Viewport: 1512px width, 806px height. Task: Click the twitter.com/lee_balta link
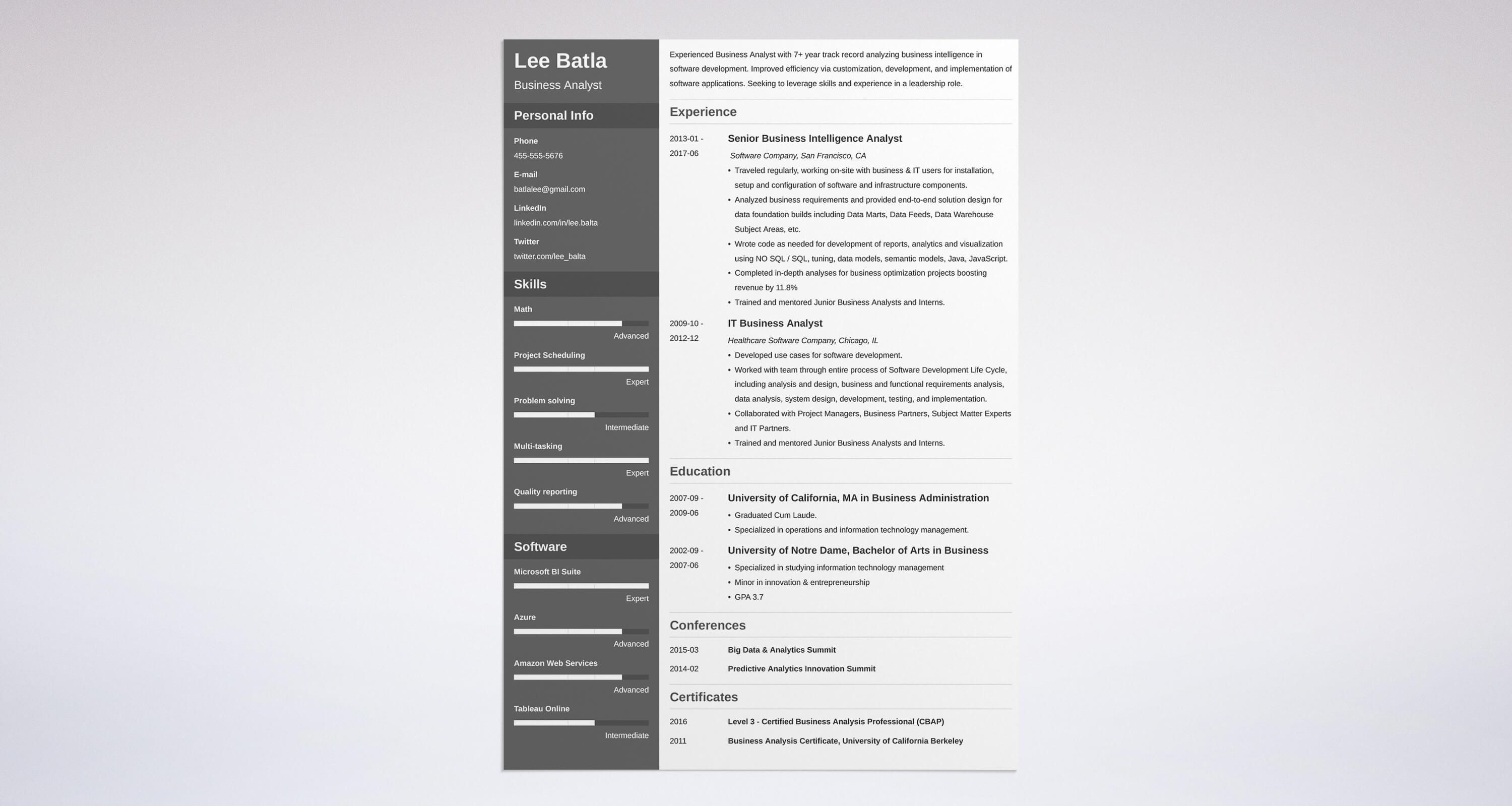coord(550,256)
